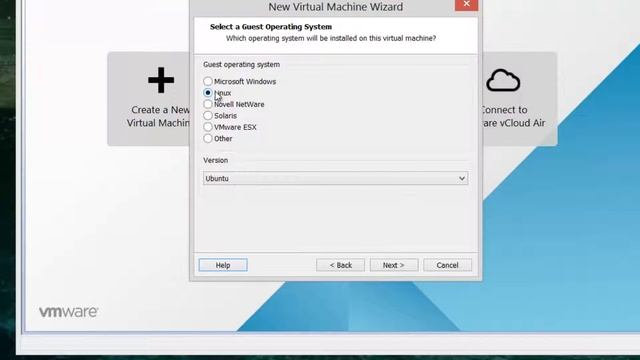Screen dimensions: 640x360
Task: Click the Create a New Virtual Machine label
Action: click(x=158, y=116)
